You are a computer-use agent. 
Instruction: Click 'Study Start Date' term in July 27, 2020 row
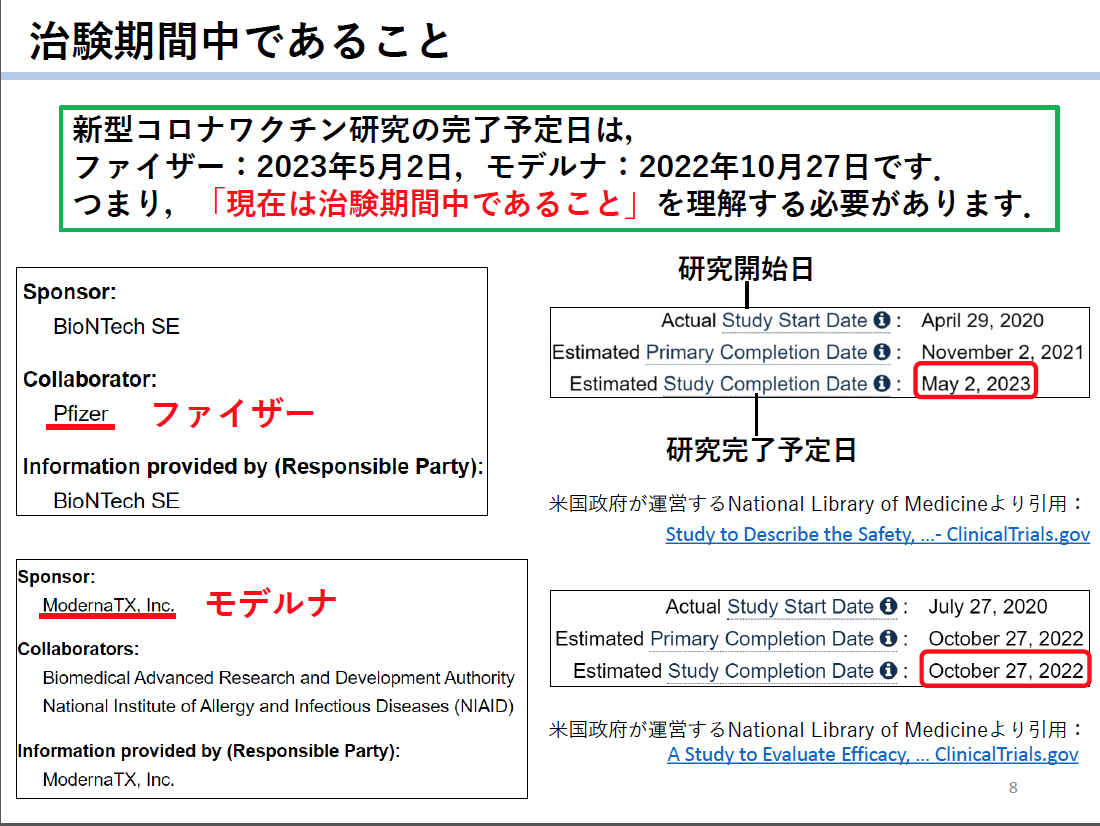[800, 606]
